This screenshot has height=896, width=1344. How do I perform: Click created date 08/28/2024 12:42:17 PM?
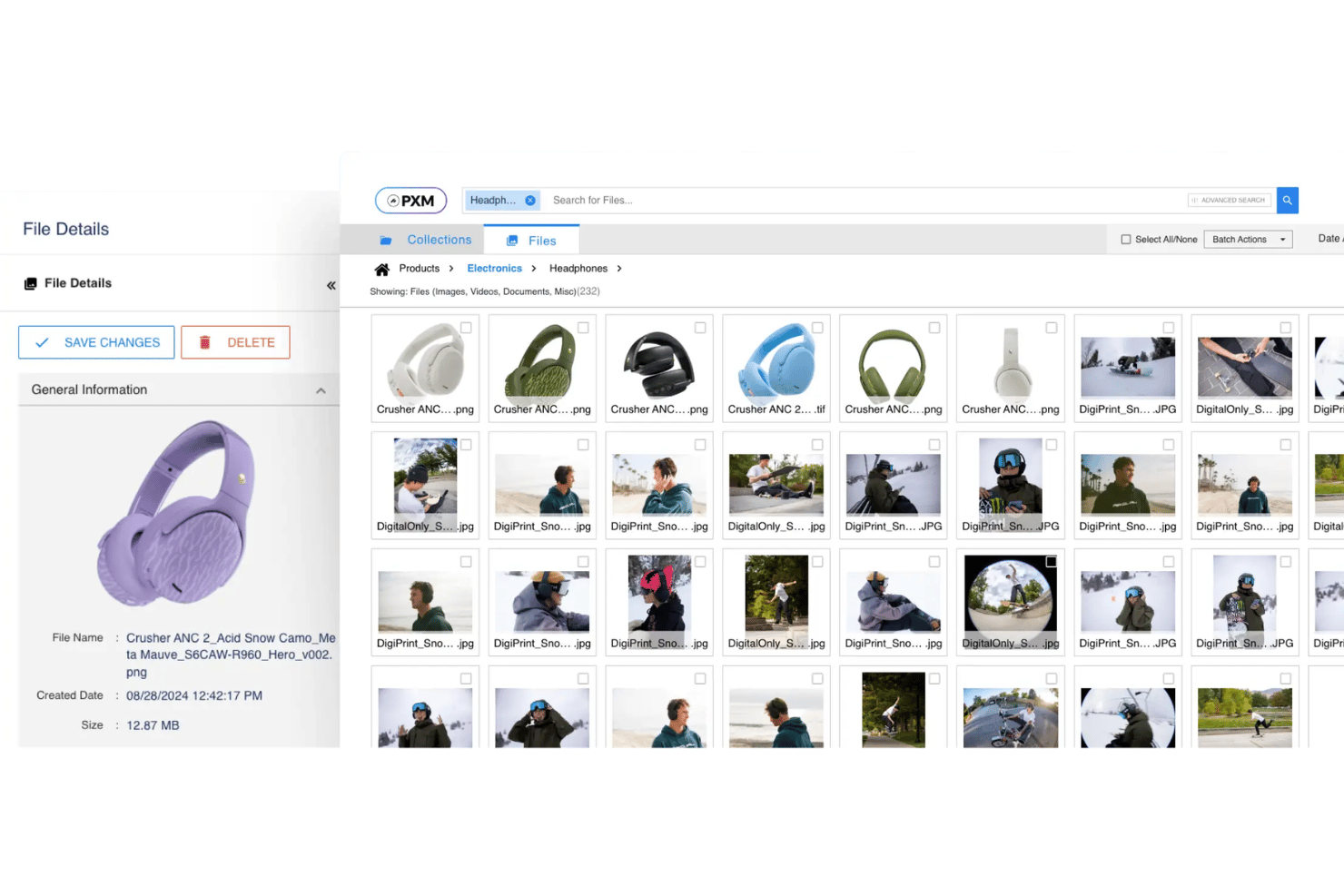[194, 696]
